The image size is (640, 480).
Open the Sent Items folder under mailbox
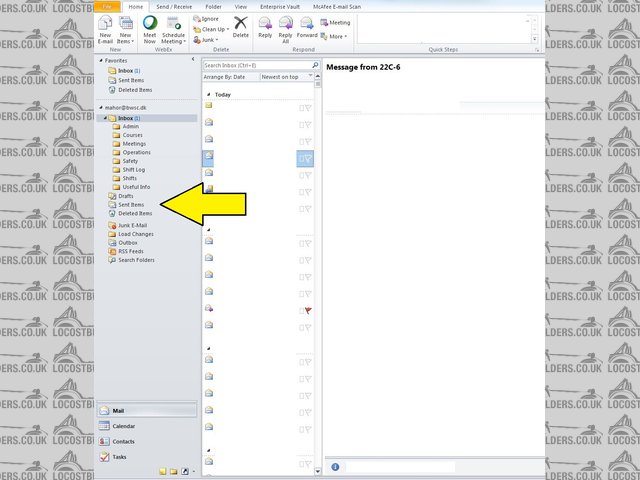point(131,205)
